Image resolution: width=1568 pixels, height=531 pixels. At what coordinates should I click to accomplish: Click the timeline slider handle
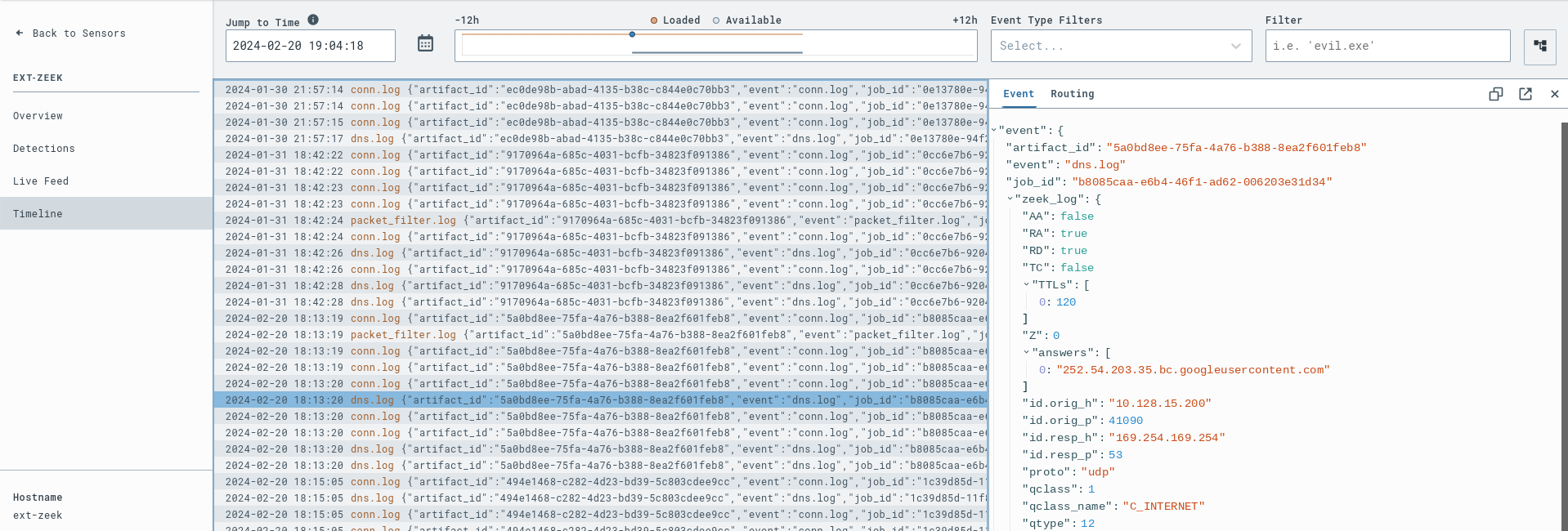[x=632, y=34]
